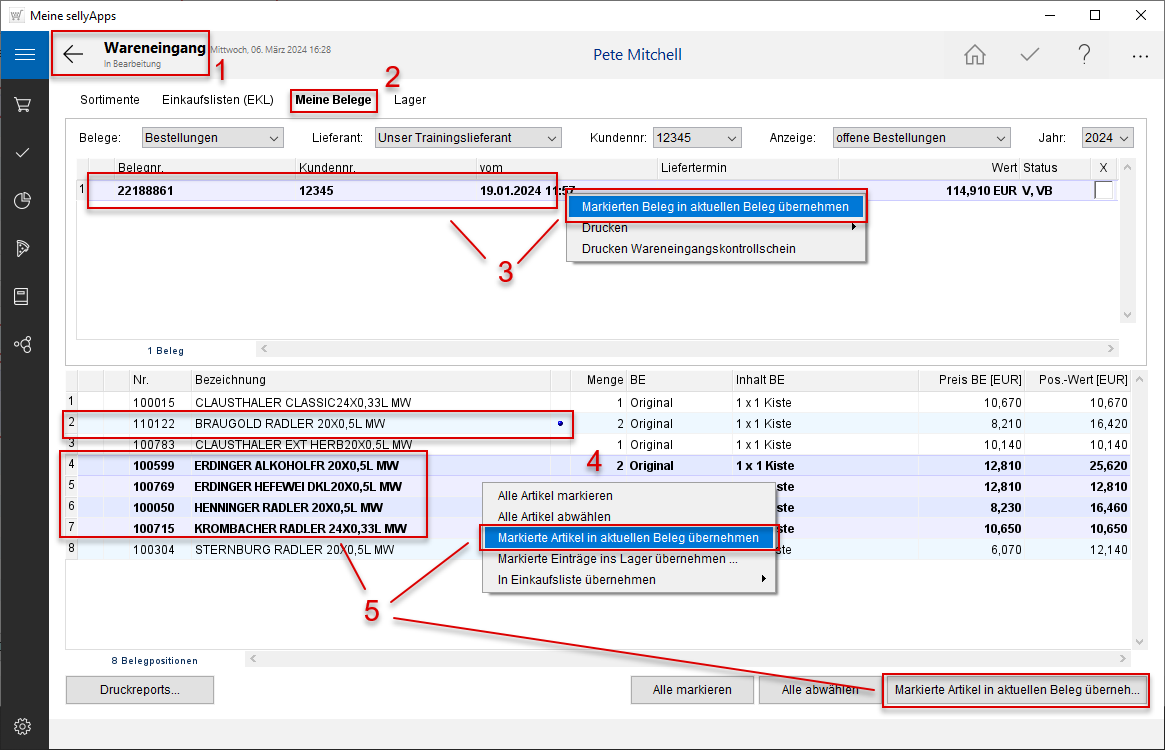Select Alle Artikel markieren menu entry
The width and height of the screenshot is (1165, 750).
(555, 495)
